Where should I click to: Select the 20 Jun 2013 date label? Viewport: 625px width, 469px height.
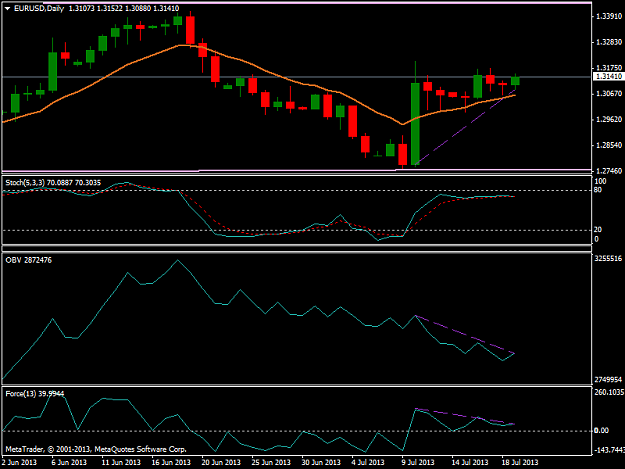[x=221, y=462]
